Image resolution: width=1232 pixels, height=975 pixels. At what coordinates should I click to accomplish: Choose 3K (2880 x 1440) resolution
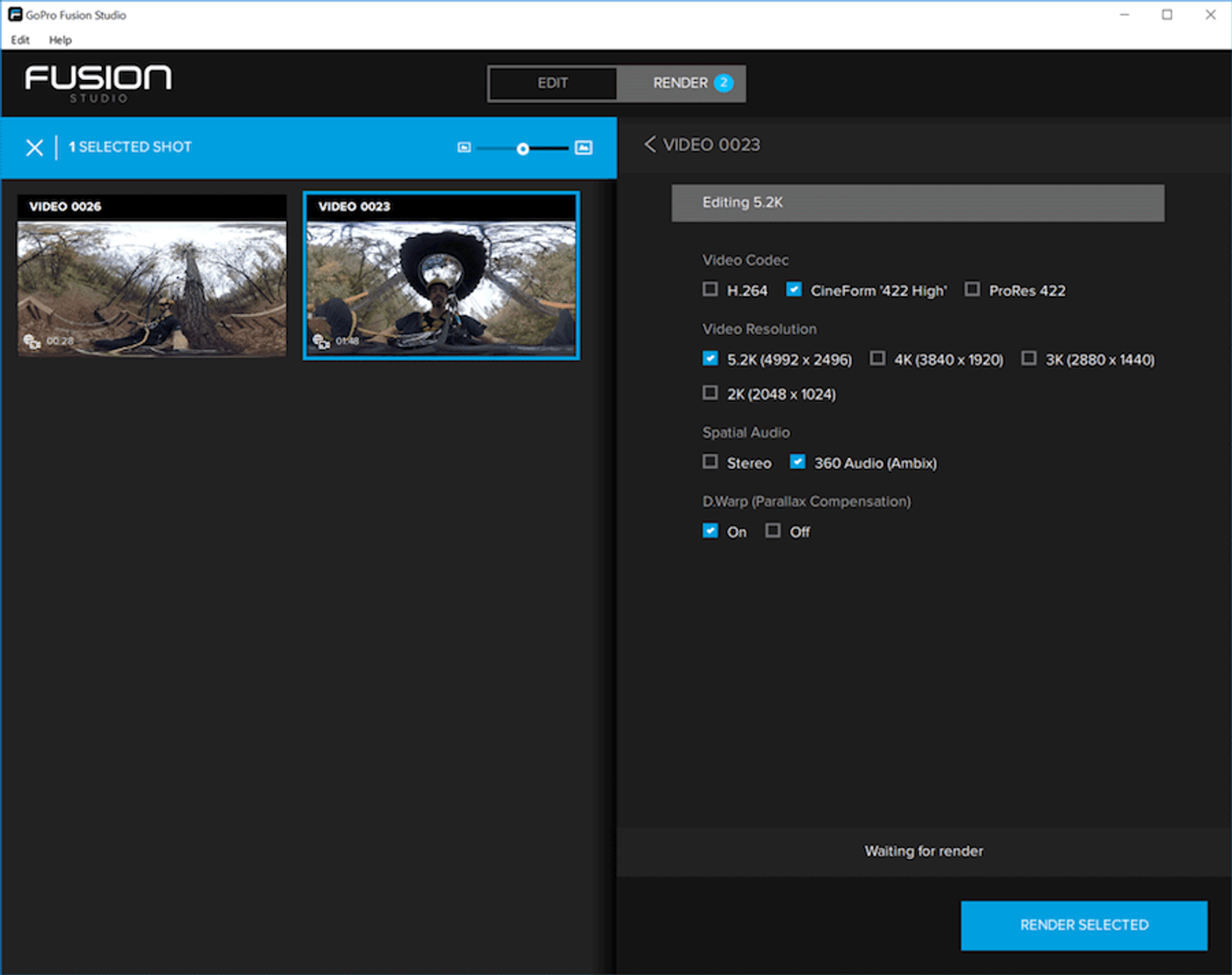[x=1029, y=358]
